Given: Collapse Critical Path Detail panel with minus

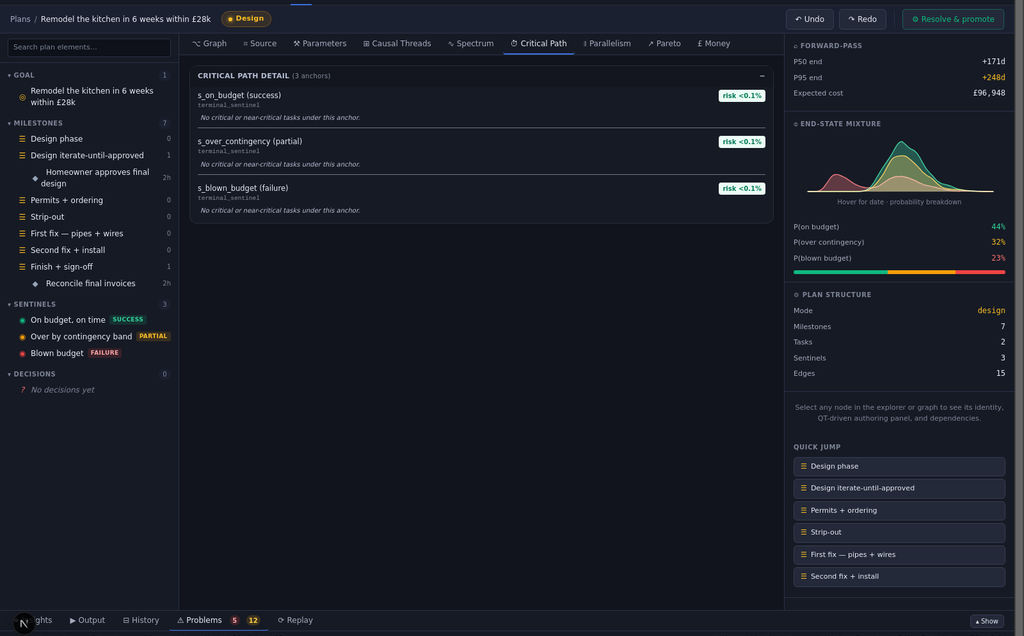Looking at the screenshot, I should click(x=761, y=76).
